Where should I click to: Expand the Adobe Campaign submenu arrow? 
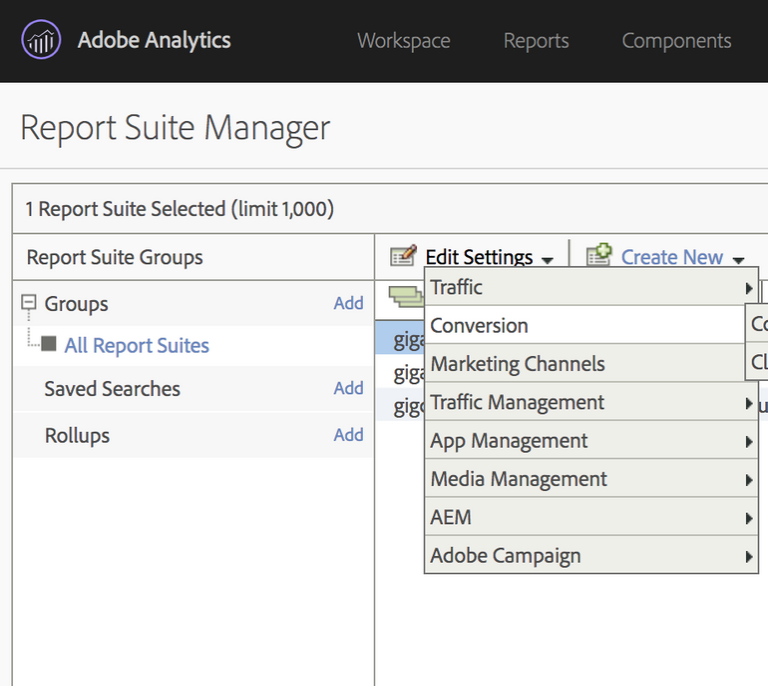(x=748, y=556)
